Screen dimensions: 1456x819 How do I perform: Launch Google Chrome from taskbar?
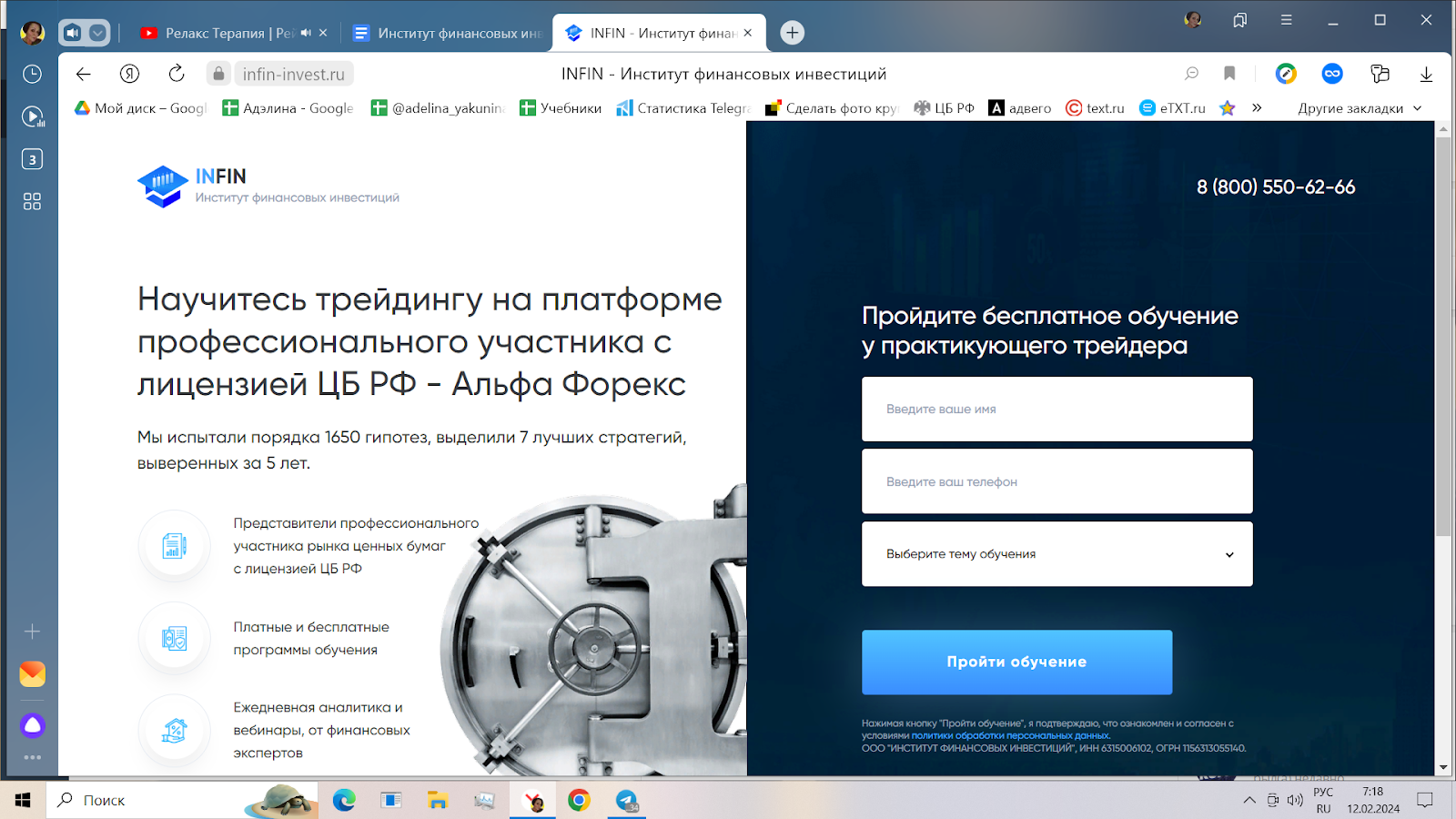click(x=579, y=800)
